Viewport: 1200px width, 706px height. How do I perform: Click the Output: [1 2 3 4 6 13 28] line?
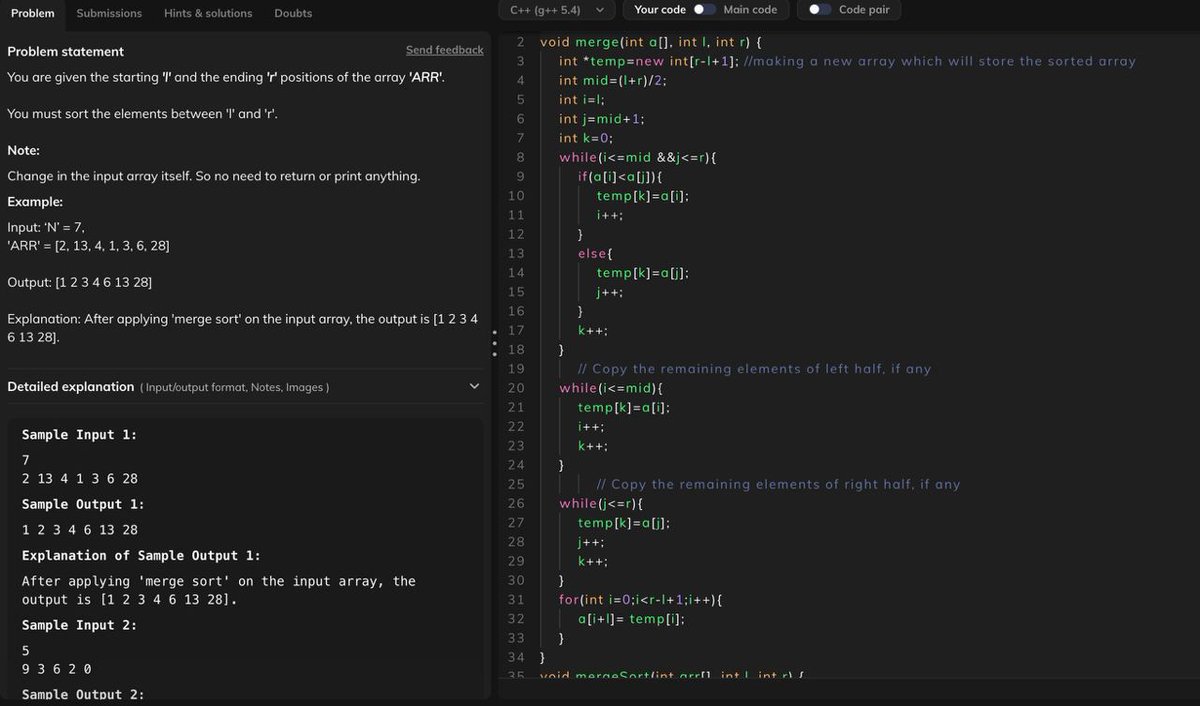tap(79, 283)
